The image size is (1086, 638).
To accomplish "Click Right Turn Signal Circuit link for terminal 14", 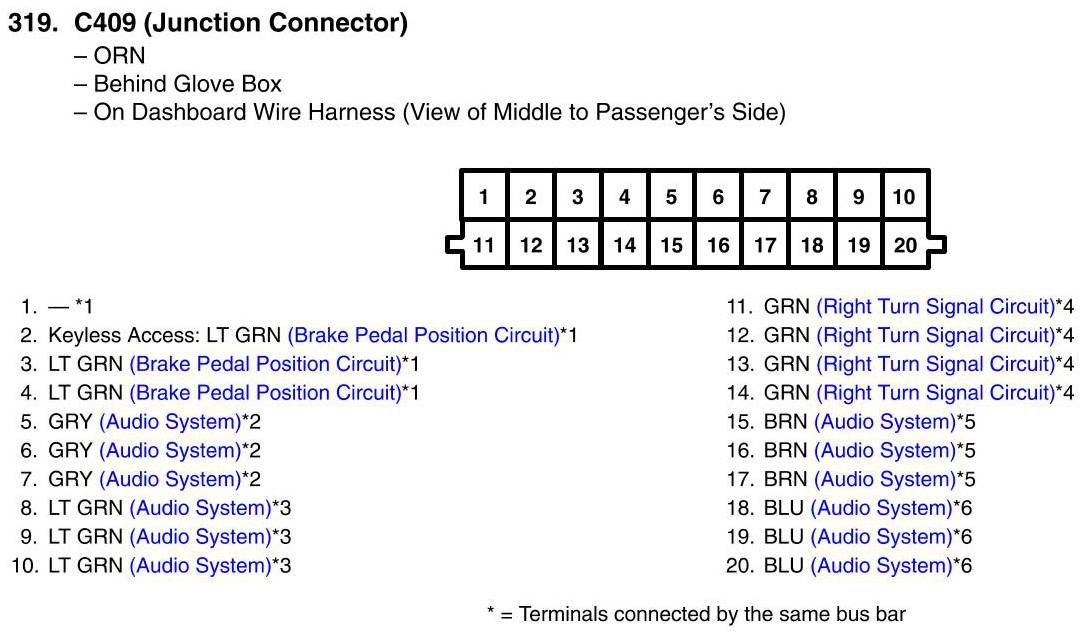I will [x=935, y=393].
